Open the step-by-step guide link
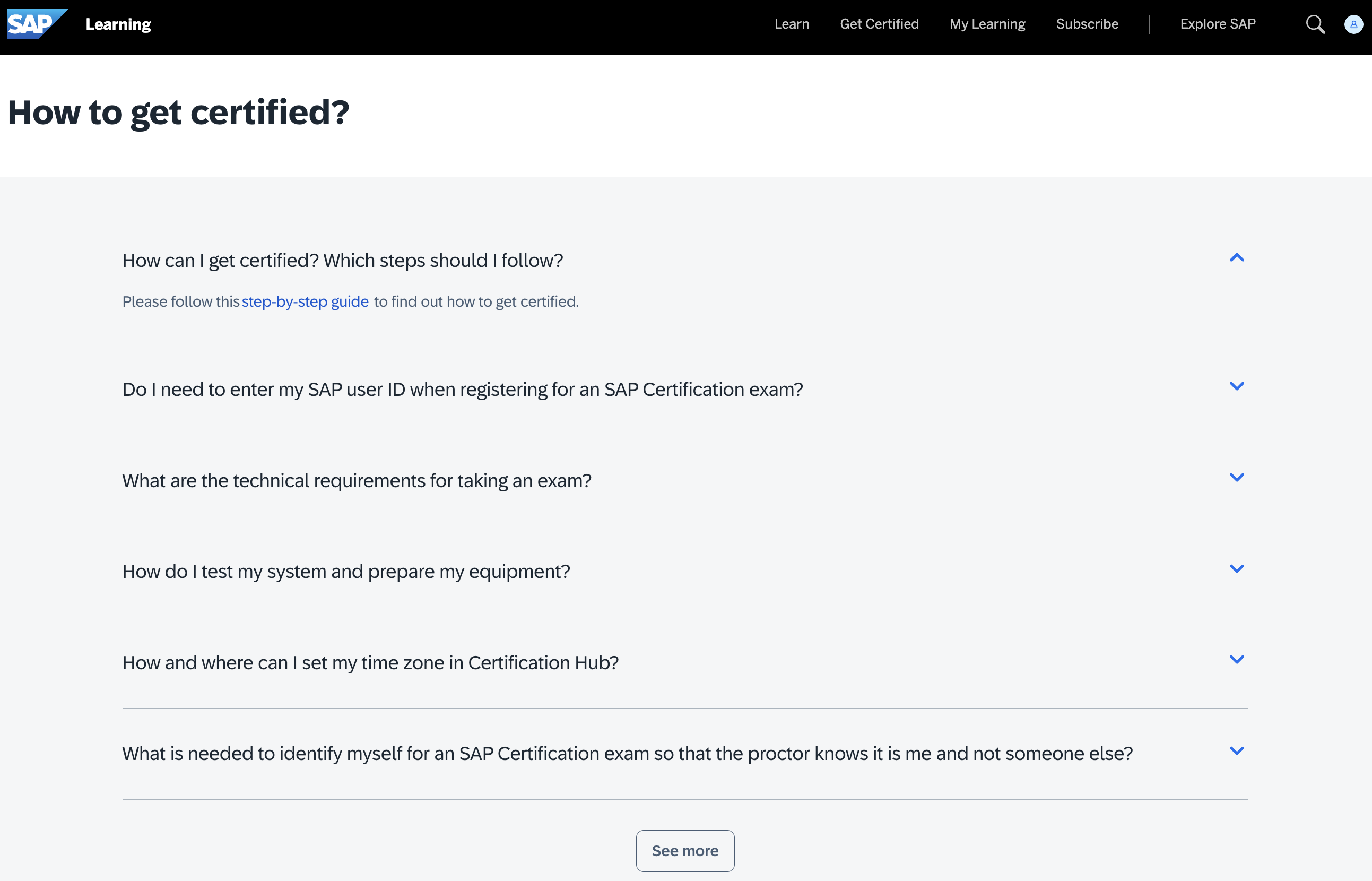The width and height of the screenshot is (1372, 881). click(305, 301)
